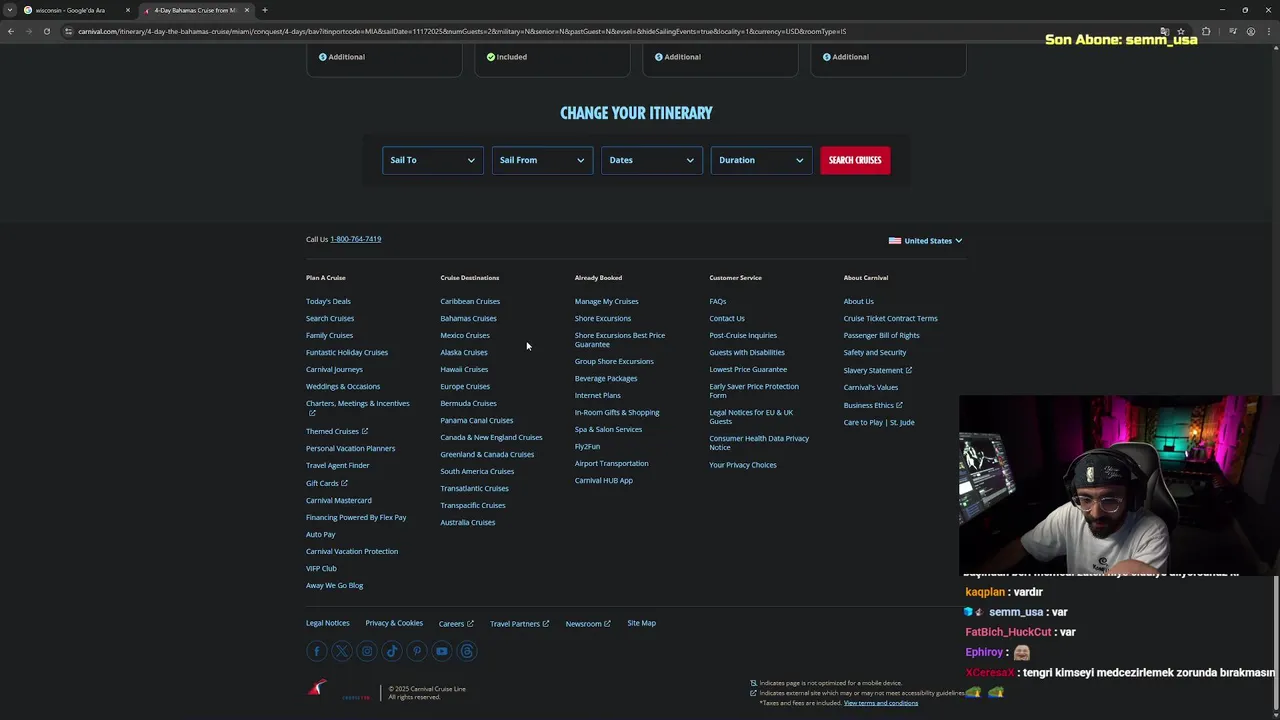The width and height of the screenshot is (1280, 720).
Task: Open Search Cruises footer link
Action: (x=330, y=318)
